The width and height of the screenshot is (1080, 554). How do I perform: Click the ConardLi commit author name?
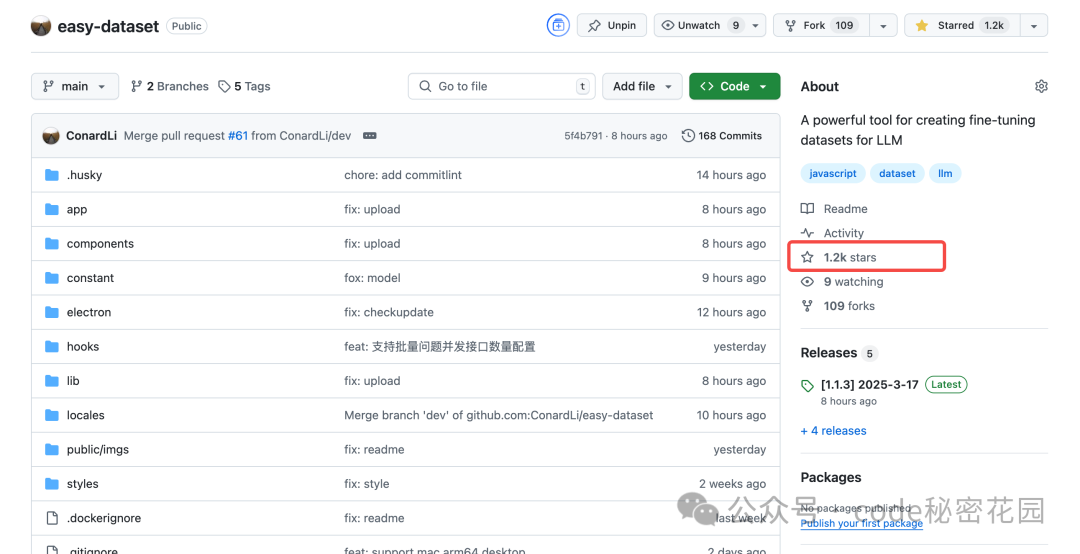point(91,136)
